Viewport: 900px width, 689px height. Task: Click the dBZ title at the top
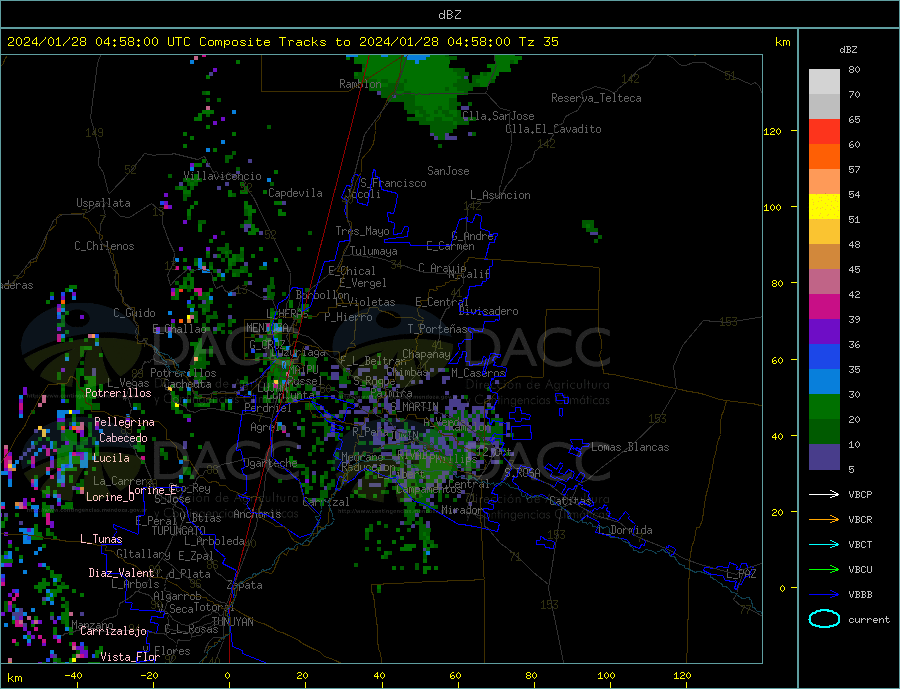point(449,15)
